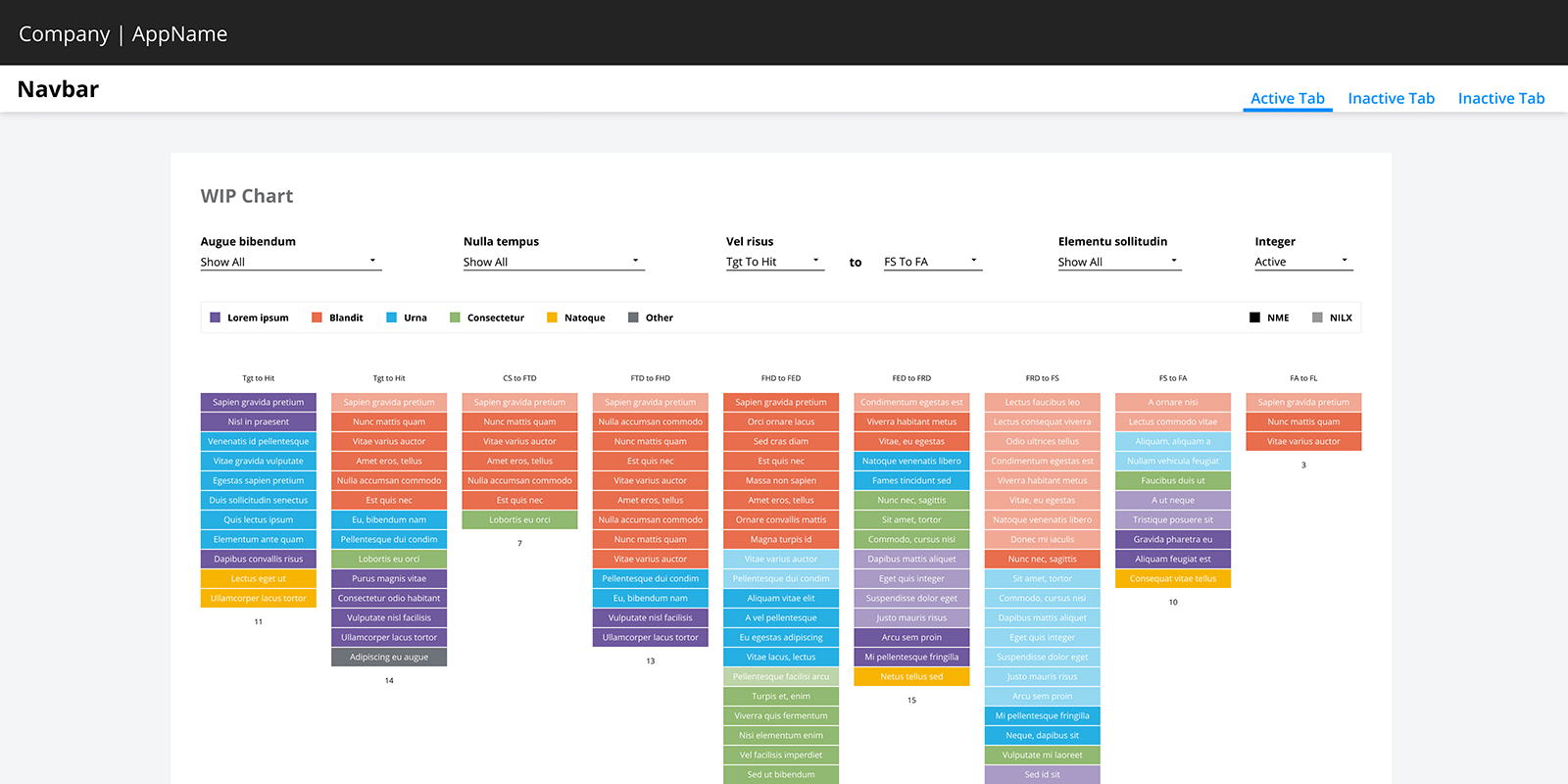Click the green Consectetur legend swatch
This screenshot has width=1568, height=784.
pyautogui.click(x=455, y=318)
